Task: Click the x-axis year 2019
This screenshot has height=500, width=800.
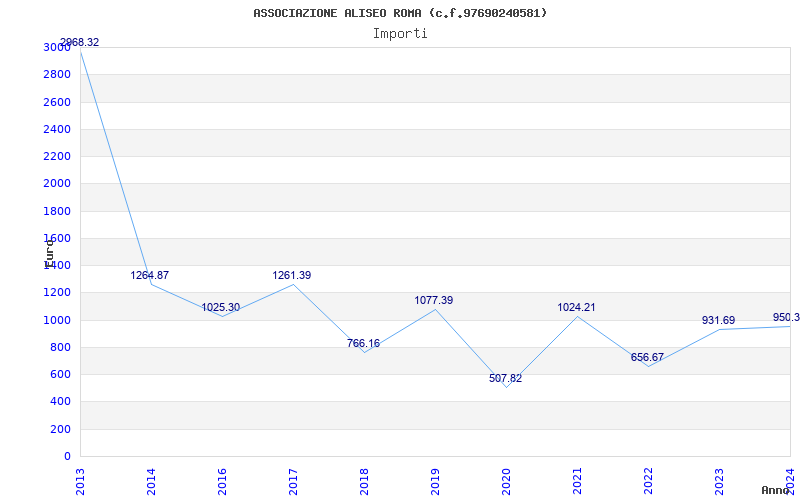Action: 435,481
